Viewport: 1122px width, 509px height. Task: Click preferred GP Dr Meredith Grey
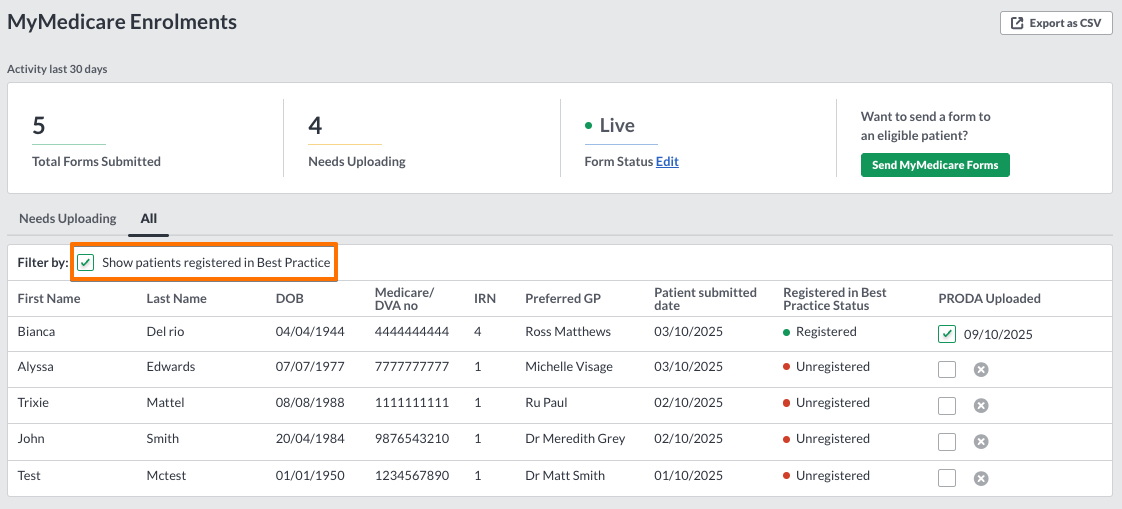coord(575,438)
